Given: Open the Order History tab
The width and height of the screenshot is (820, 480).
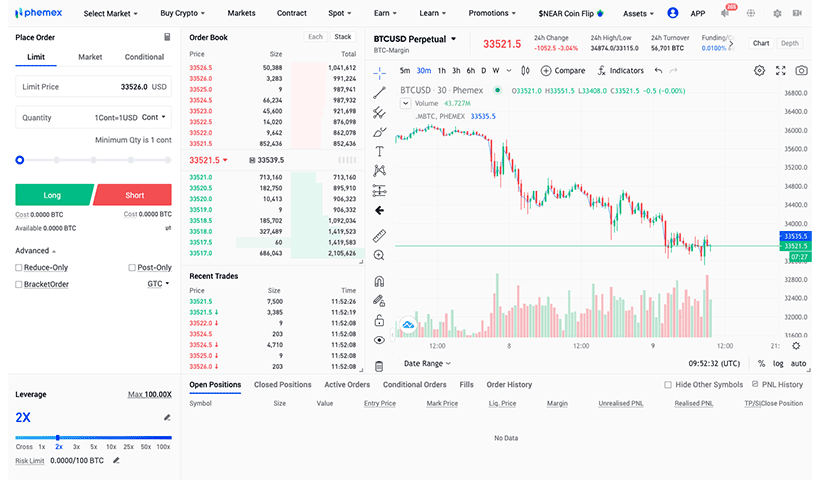Looking at the screenshot, I should 509,385.
